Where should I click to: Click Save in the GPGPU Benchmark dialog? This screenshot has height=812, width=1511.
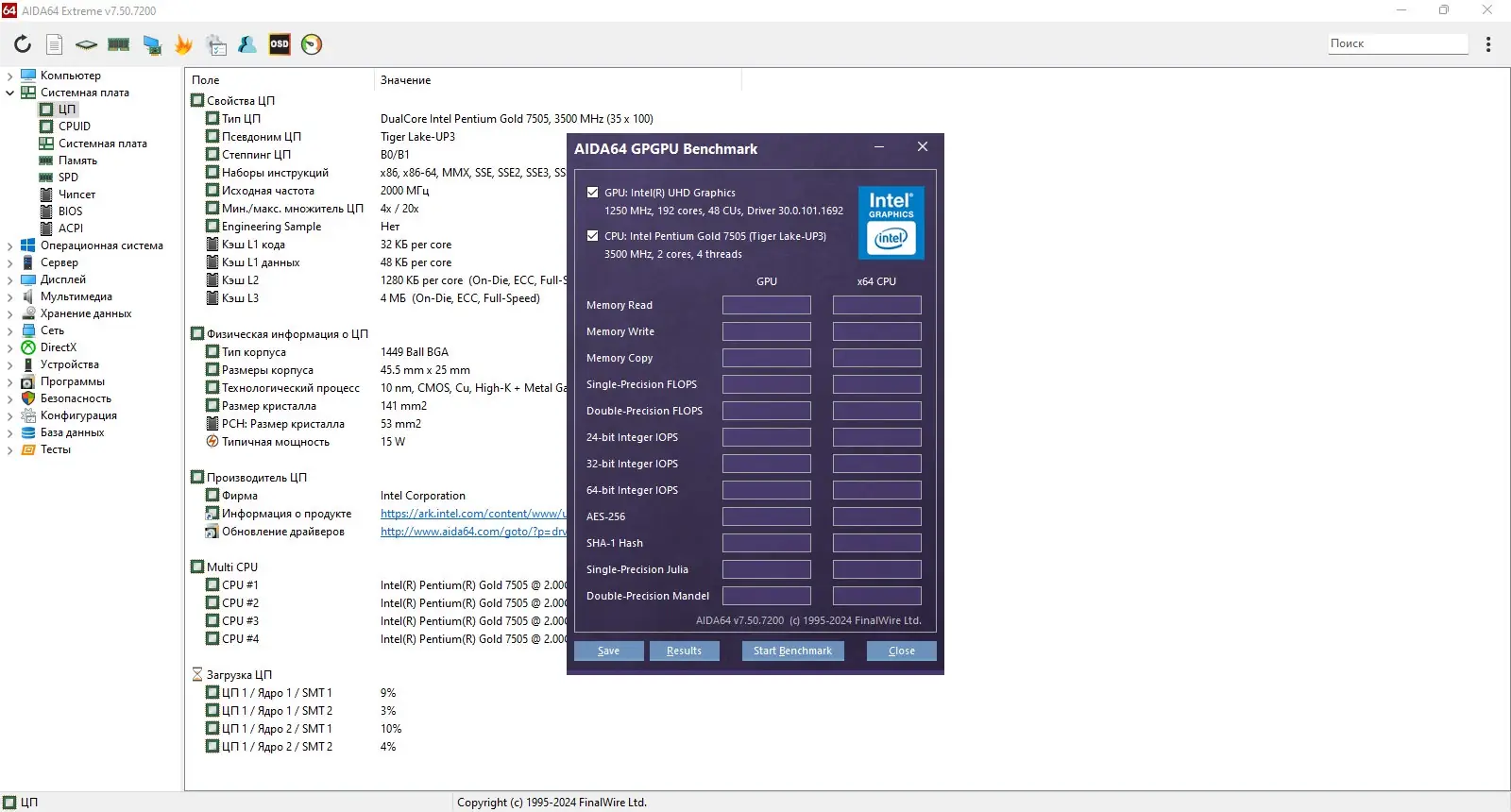[609, 651]
